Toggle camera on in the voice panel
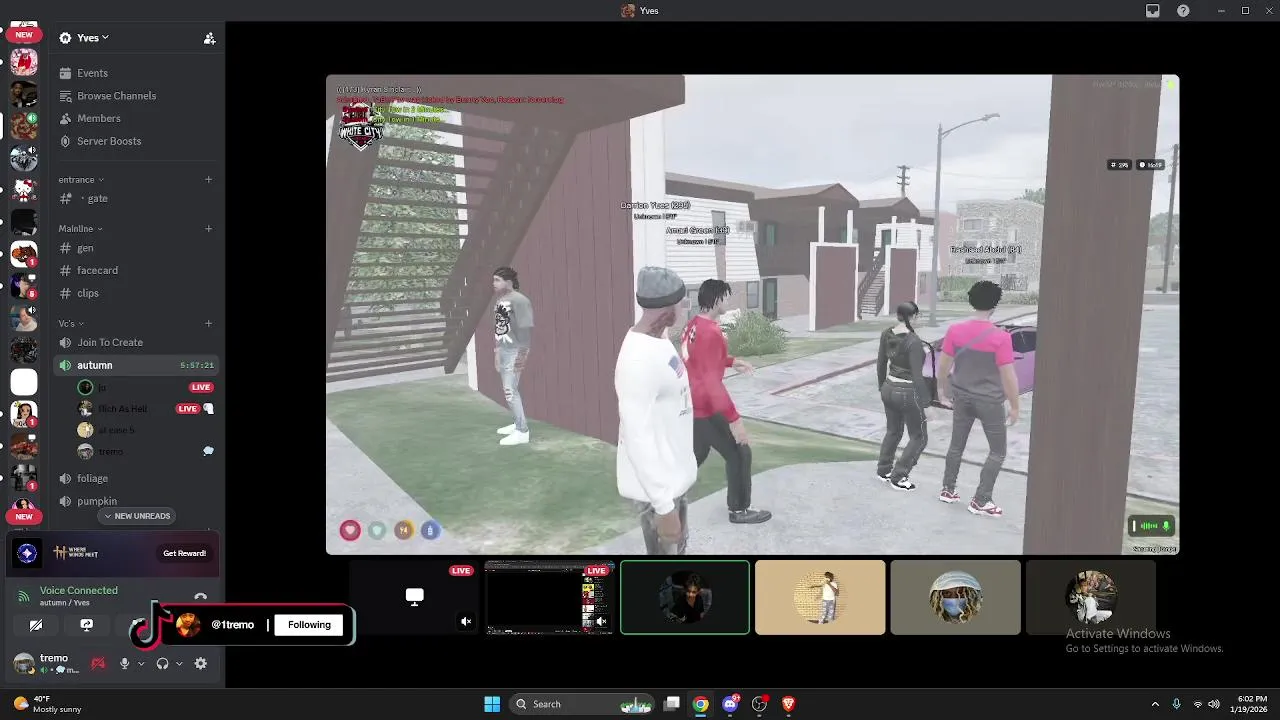This screenshot has width=1280, height=720. point(36,625)
